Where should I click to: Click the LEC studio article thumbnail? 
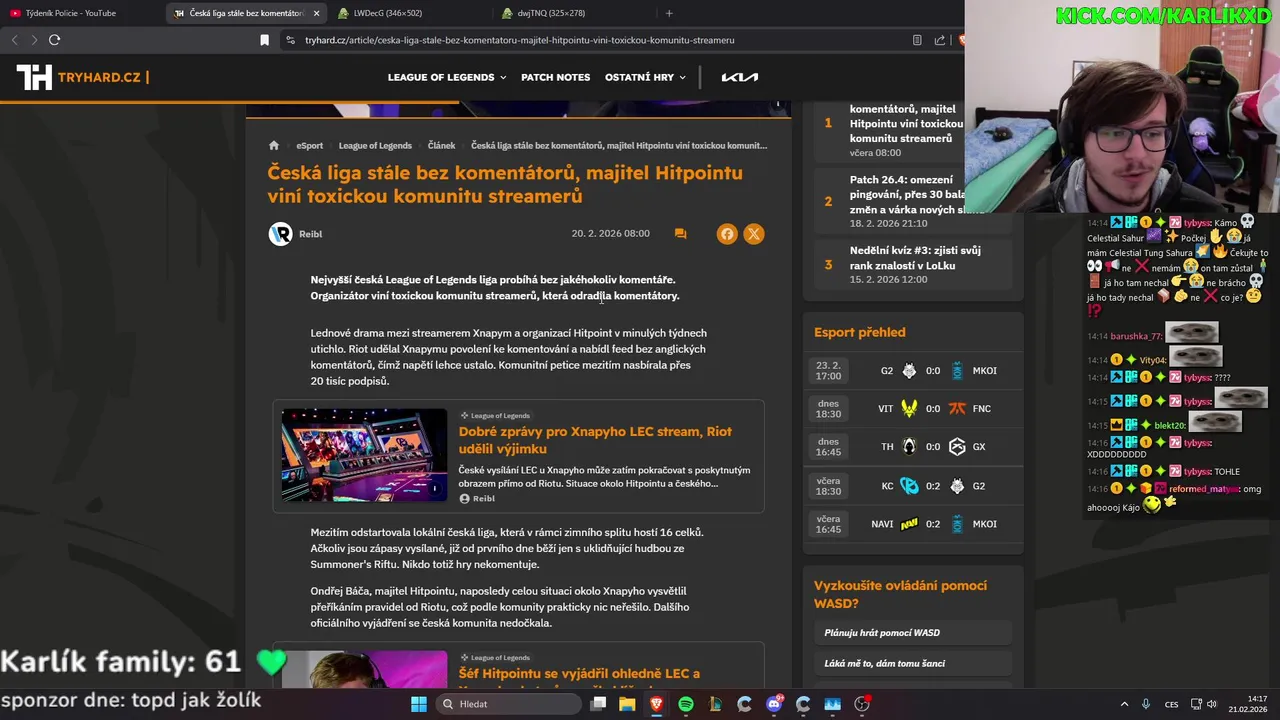point(364,455)
